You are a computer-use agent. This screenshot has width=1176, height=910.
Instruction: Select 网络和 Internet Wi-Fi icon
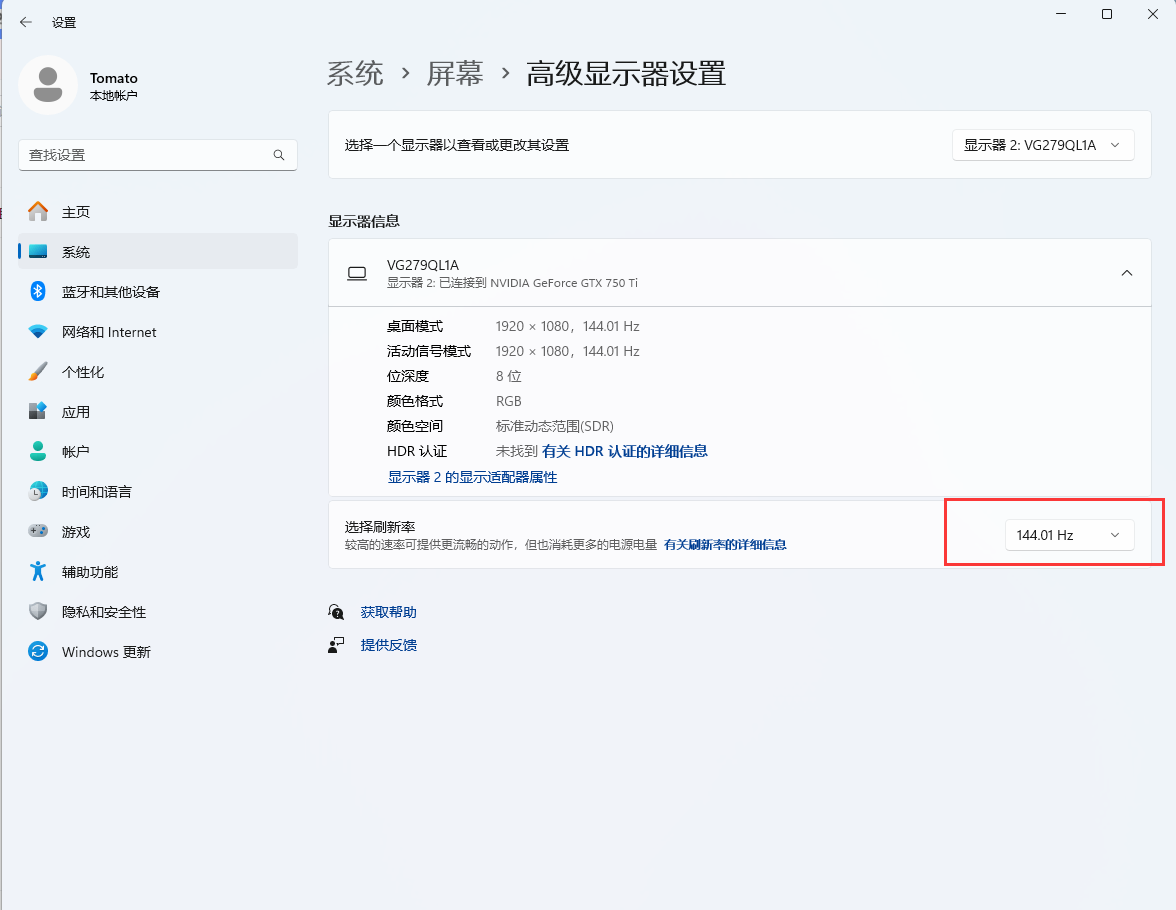click(x=38, y=332)
